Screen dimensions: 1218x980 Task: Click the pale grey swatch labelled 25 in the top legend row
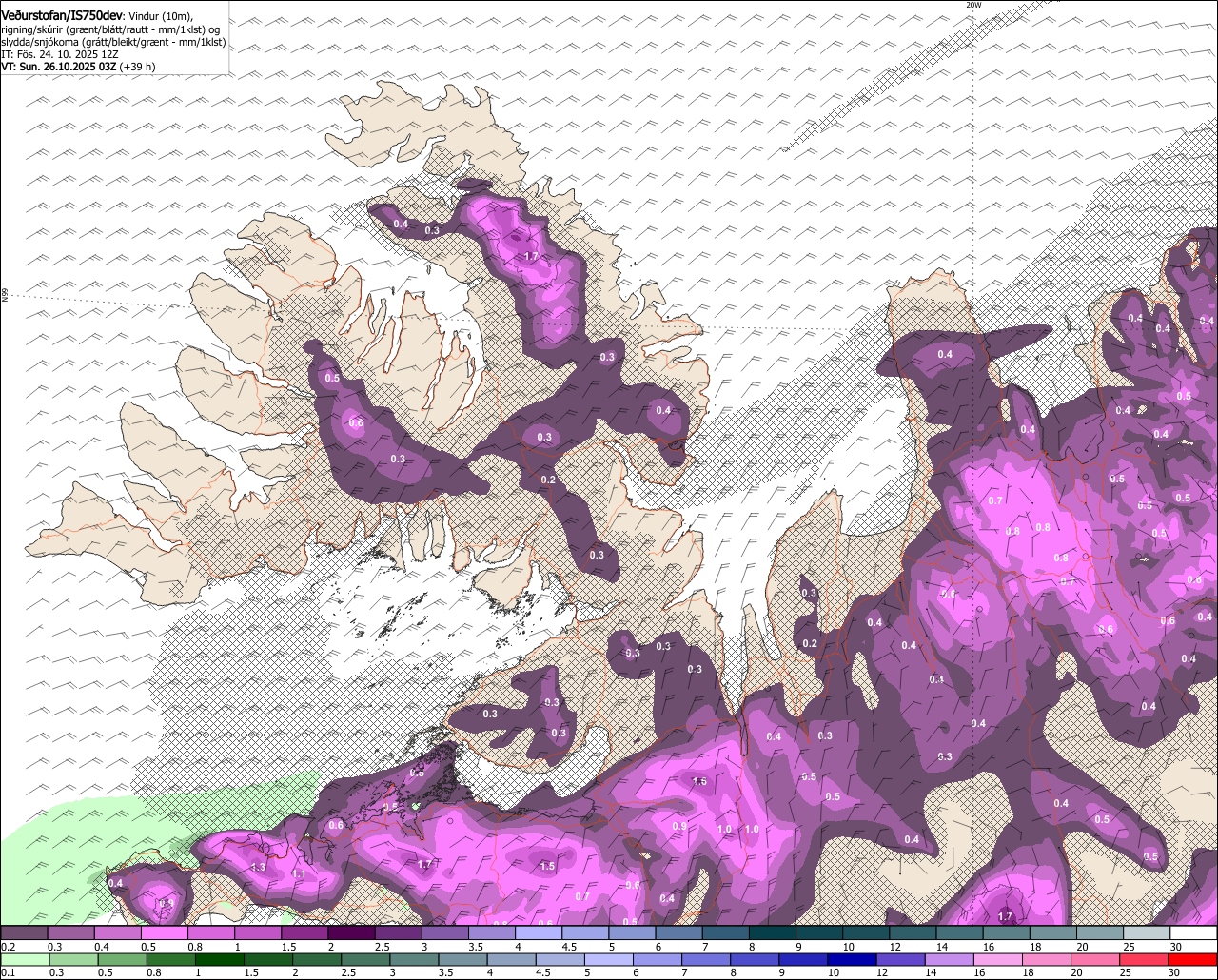pos(1148,933)
